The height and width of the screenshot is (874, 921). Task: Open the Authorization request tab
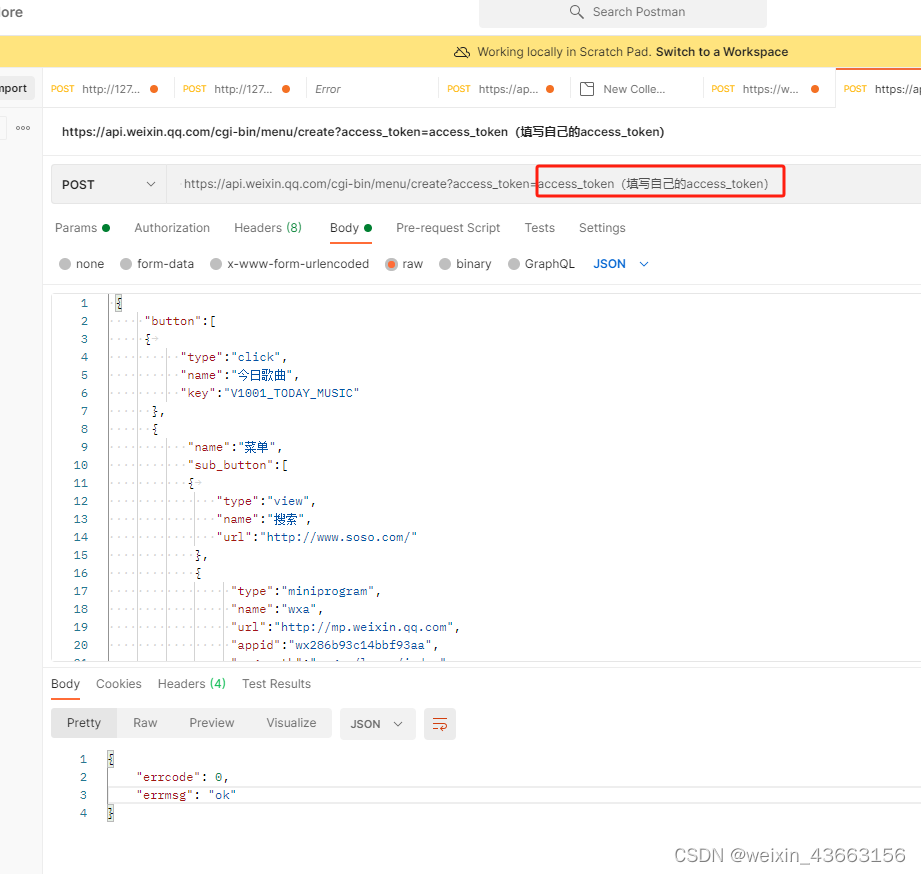tap(172, 228)
